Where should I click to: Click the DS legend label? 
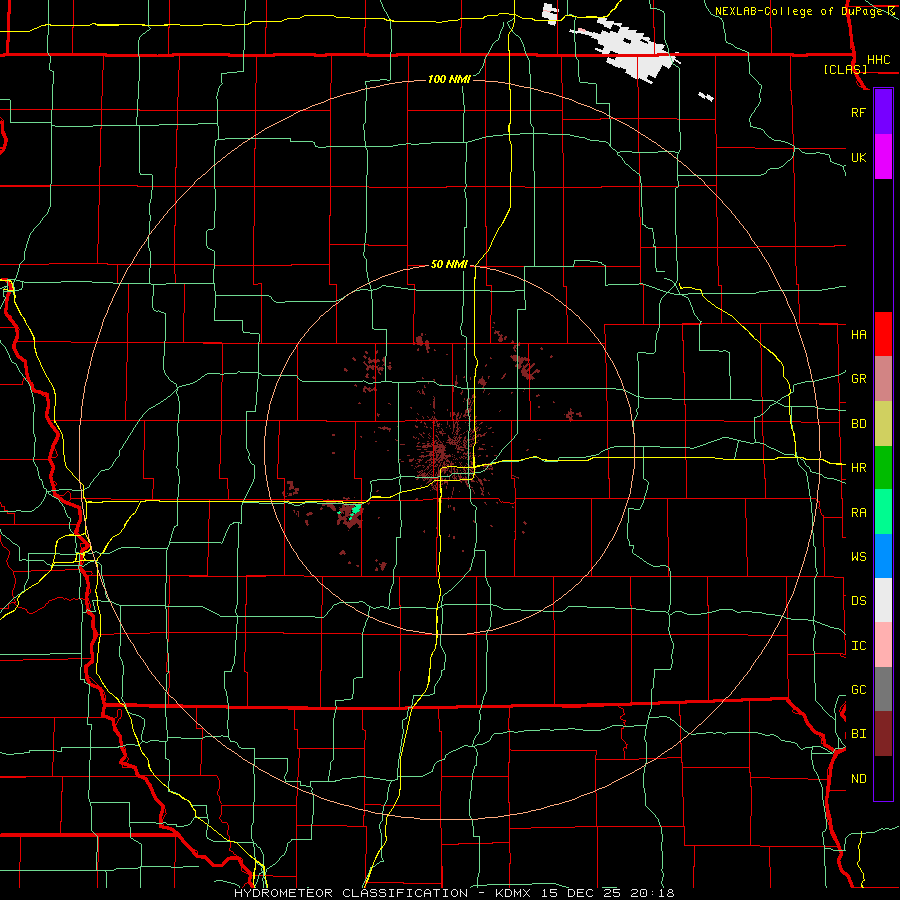tap(858, 601)
